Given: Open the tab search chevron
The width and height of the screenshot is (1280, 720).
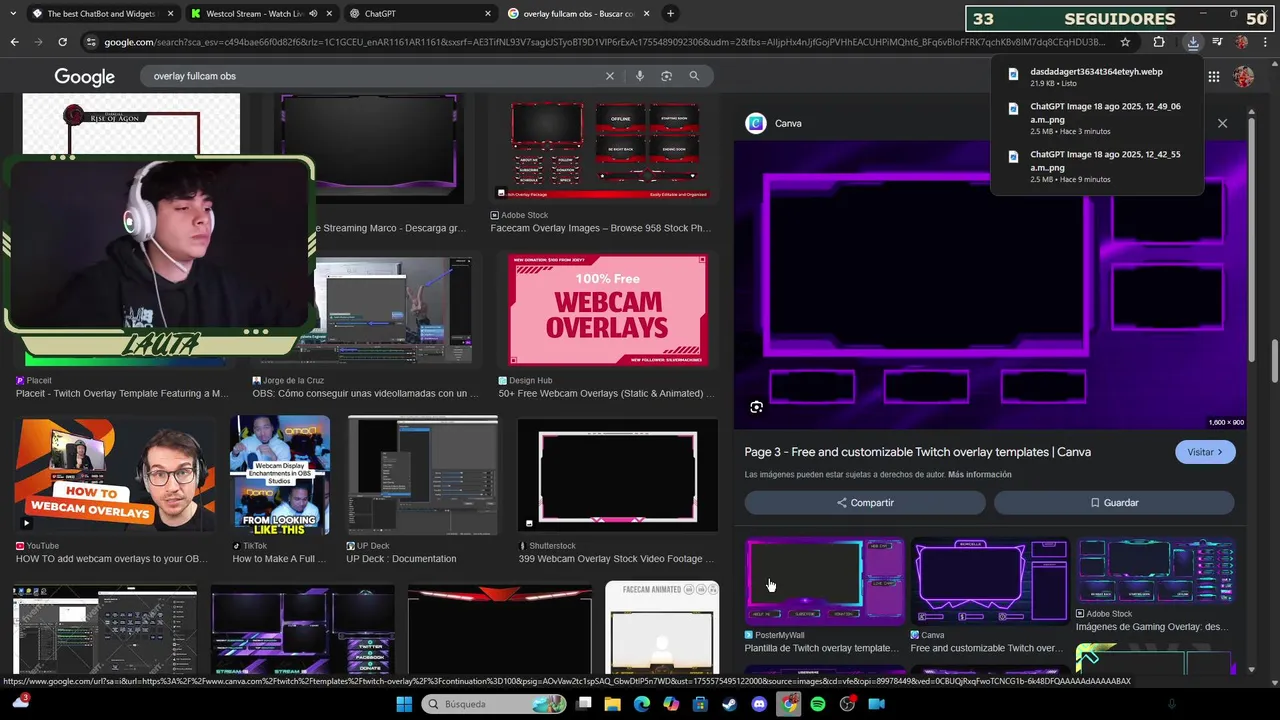Looking at the screenshot, I should point(12,13).
